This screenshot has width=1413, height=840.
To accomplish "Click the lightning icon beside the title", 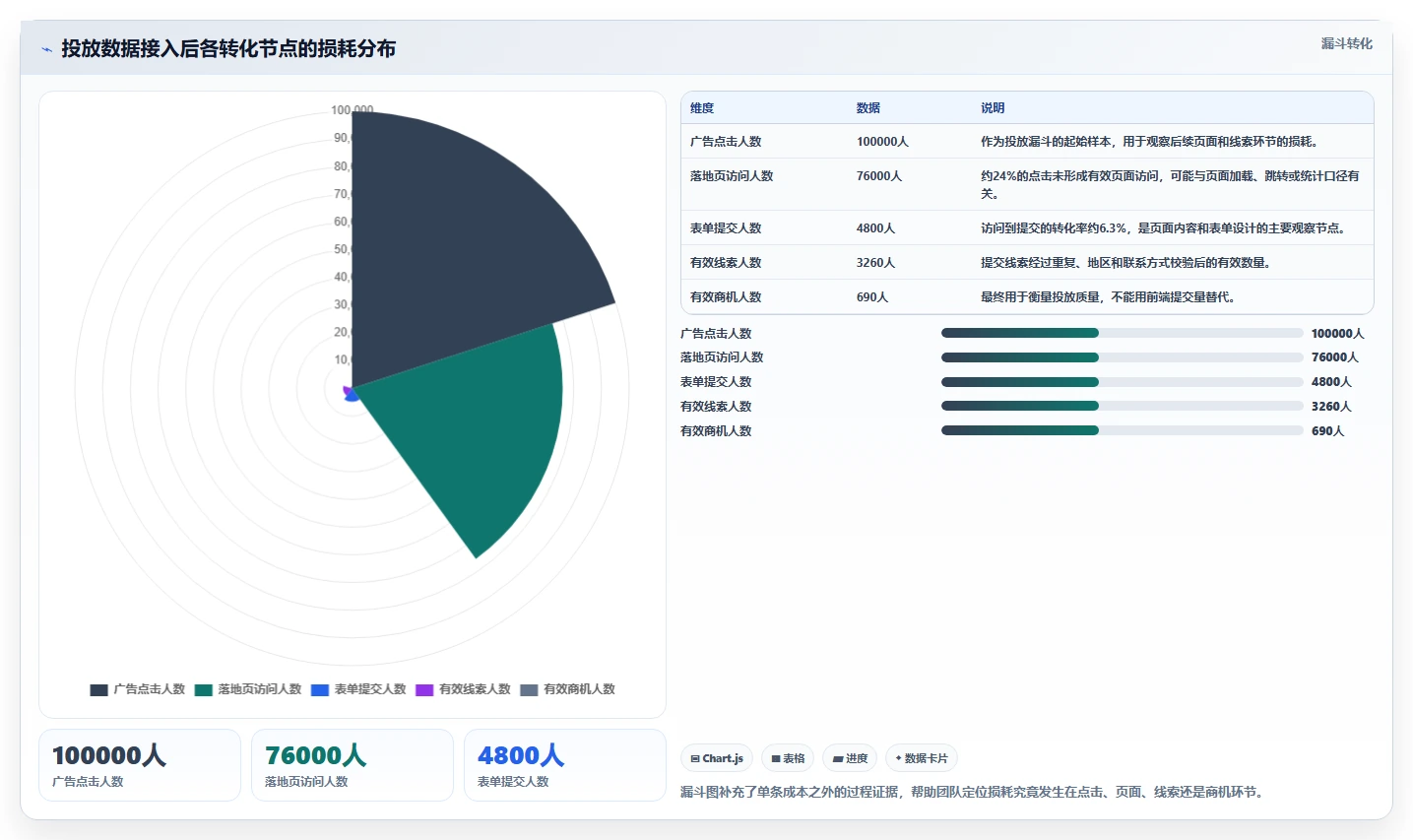I will 46,49.
